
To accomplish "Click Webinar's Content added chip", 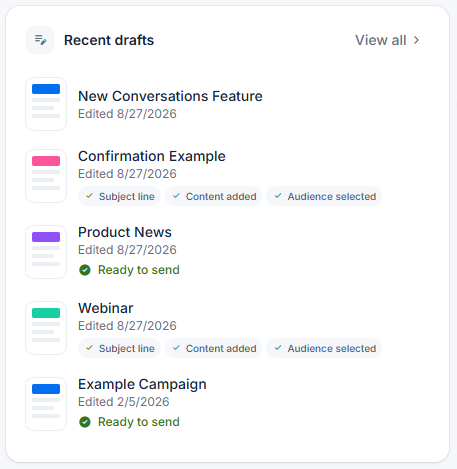I will pos(214,348).
